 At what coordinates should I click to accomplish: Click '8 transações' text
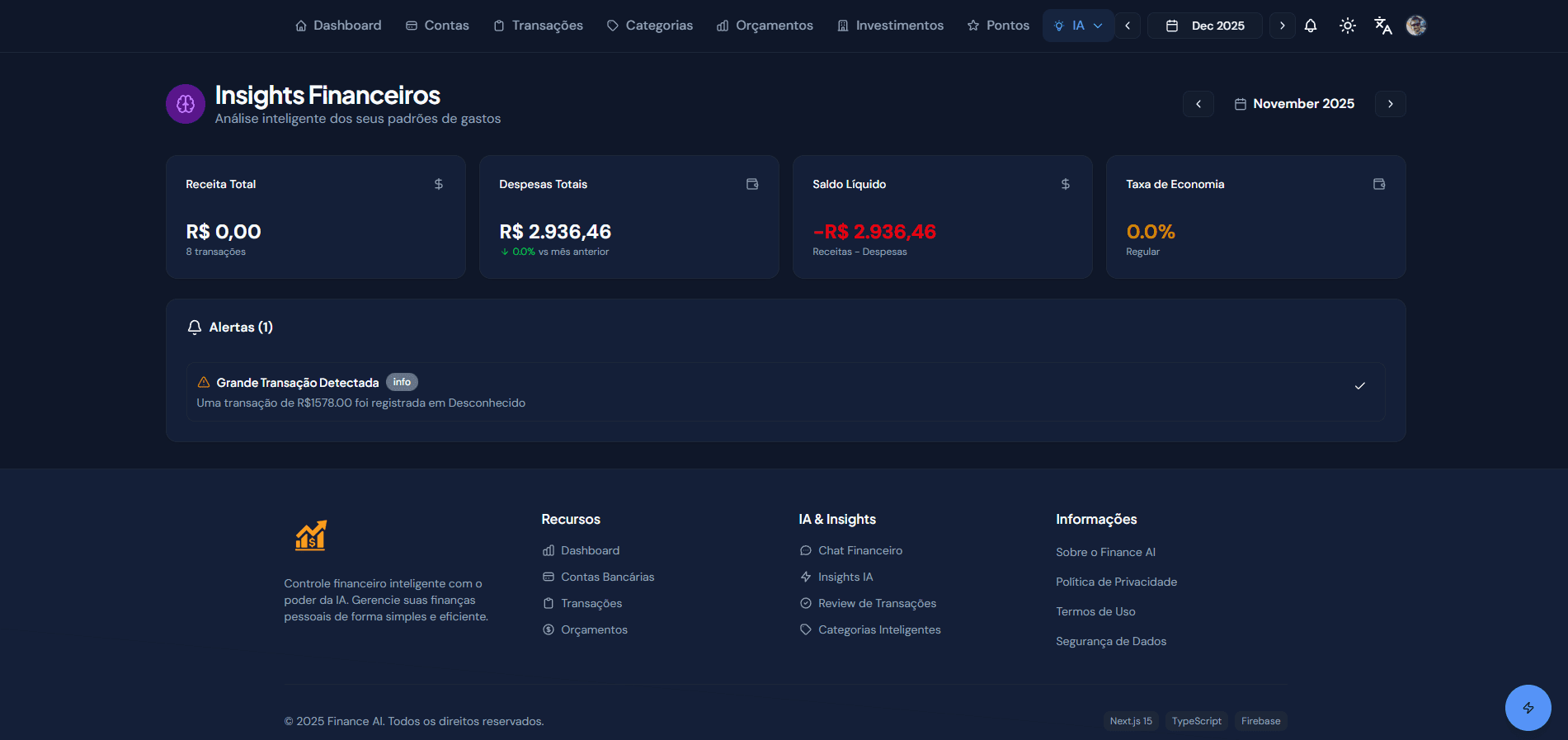215,252
